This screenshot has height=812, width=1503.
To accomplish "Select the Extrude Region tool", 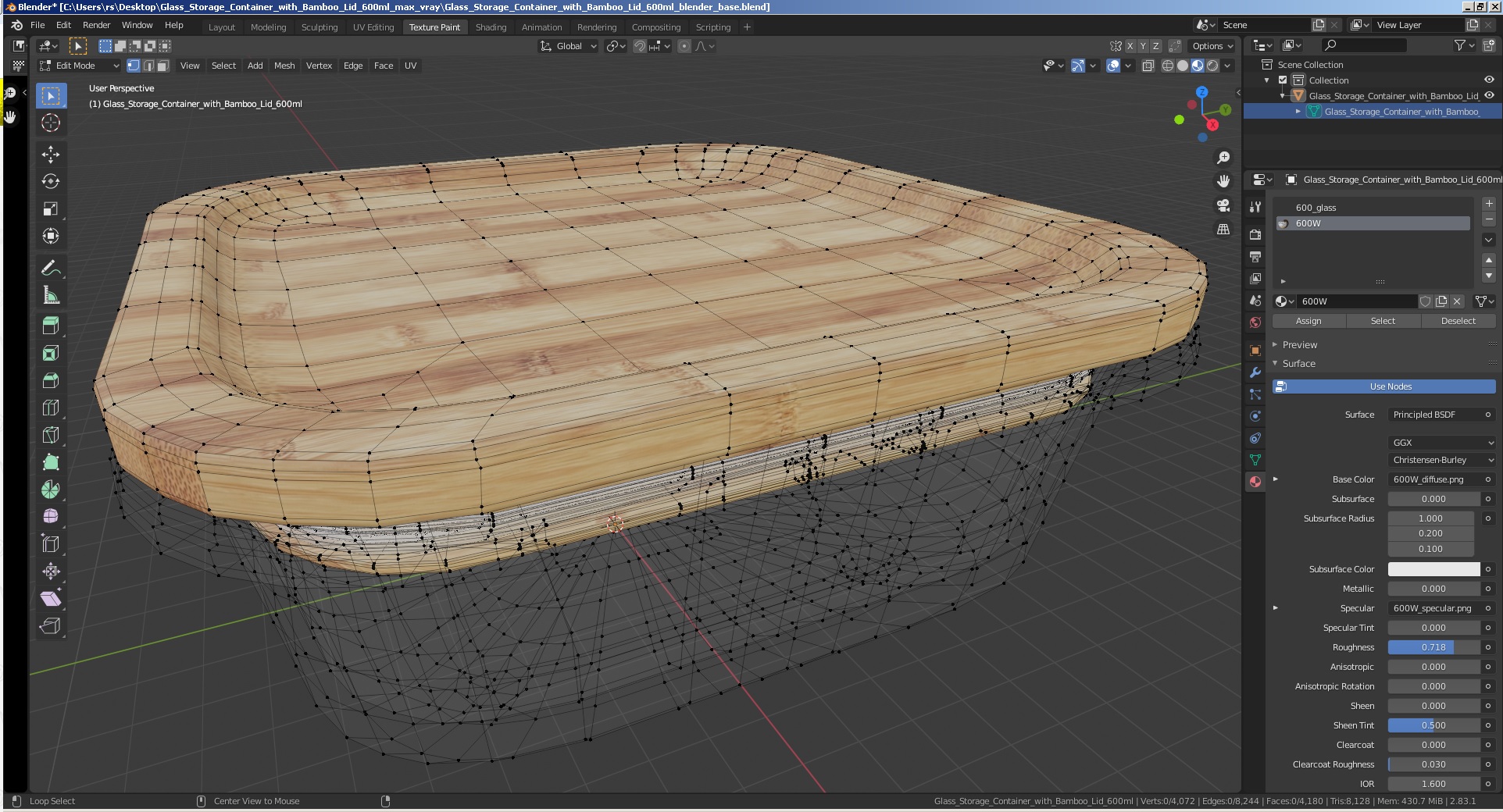I will (x=51, y=326).
